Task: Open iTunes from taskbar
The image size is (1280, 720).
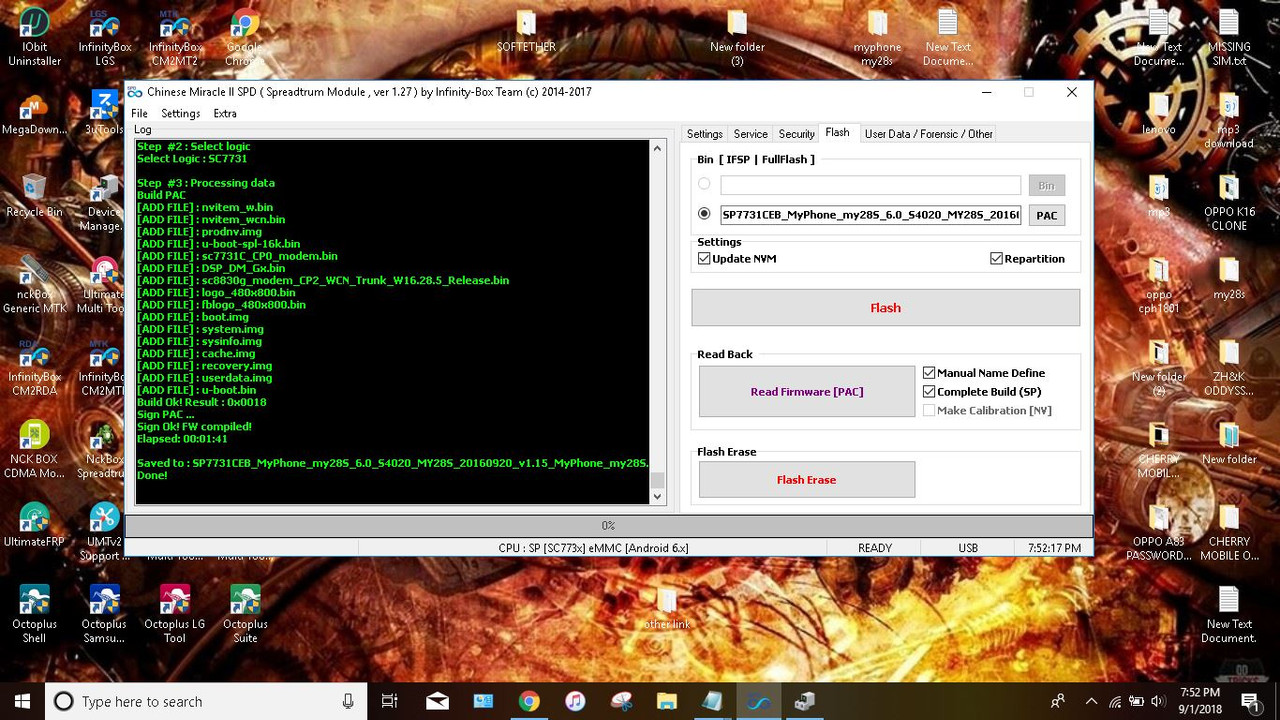Action: 575,701
